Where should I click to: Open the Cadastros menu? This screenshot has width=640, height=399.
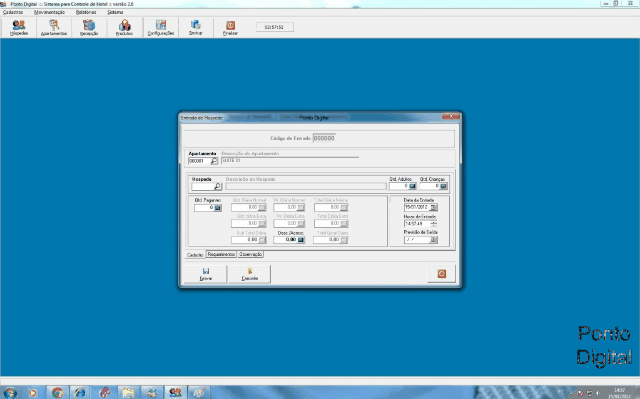13,12
